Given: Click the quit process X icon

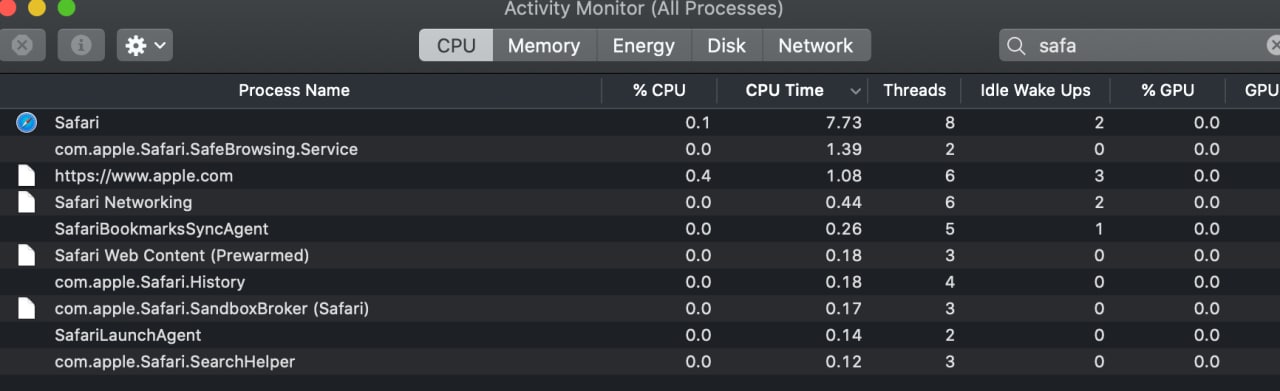Looking at the screenshot, I should (x=23, y=45).
